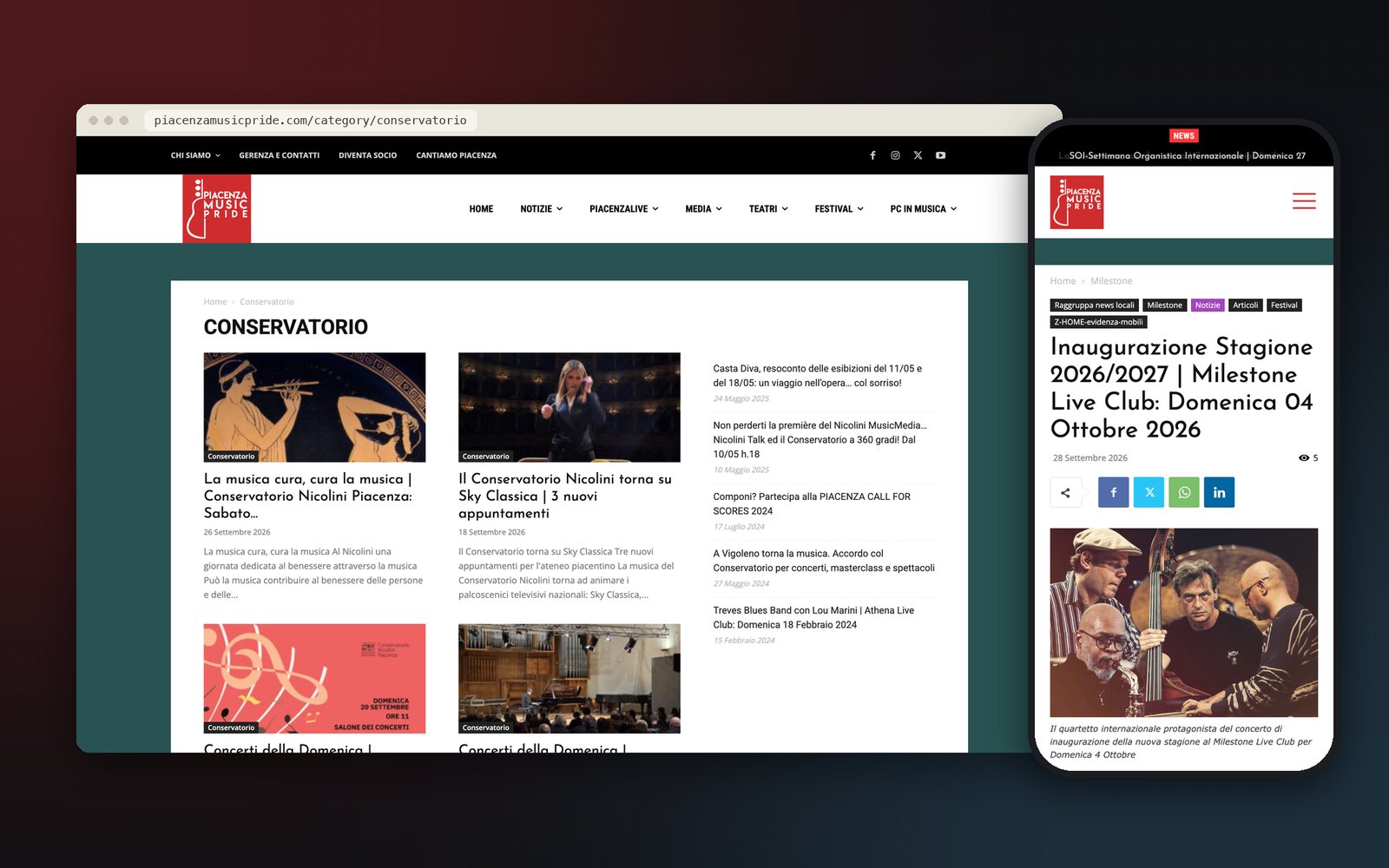Open 'Casta Diva, resoconto delle esibizioni' article
Screen dimensions: 1389x868
[818, 376]
